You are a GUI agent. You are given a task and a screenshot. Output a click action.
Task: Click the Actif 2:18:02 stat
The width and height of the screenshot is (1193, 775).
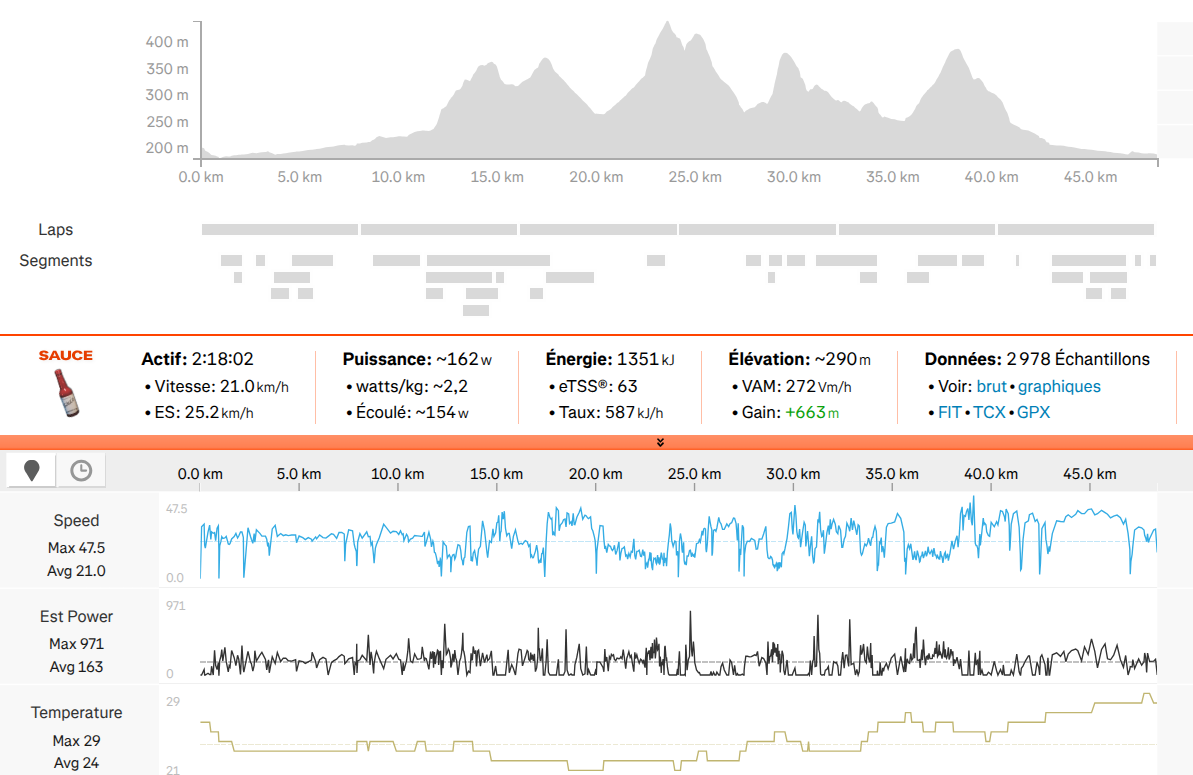click(x=197, y=359)
